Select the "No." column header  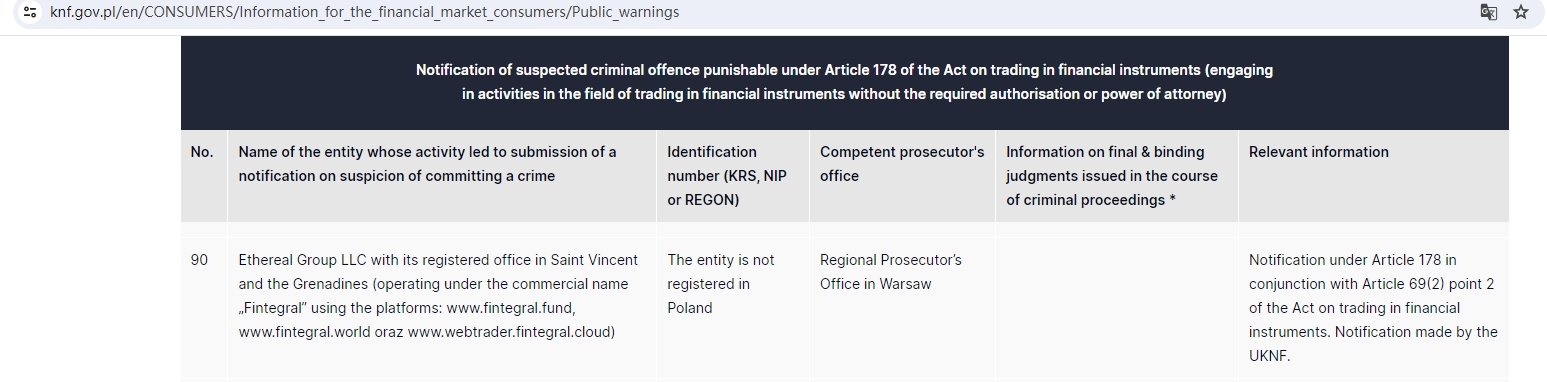pyautogui.click(x=202, y=152)
